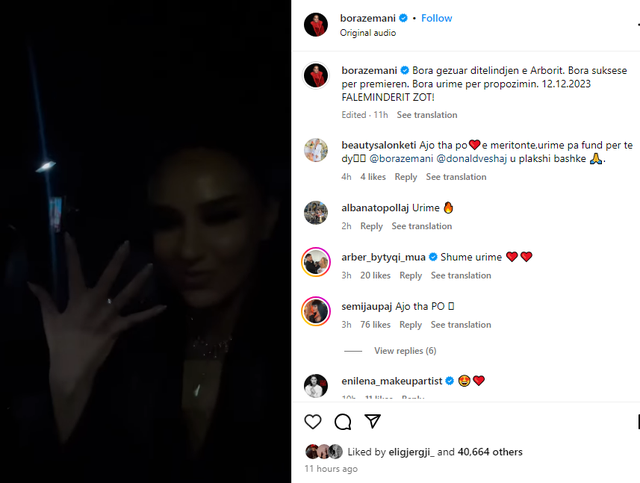Screen dimensions: 640x483
Task: Open albanatopollaj commenter avatar
Action: (316, 213)
